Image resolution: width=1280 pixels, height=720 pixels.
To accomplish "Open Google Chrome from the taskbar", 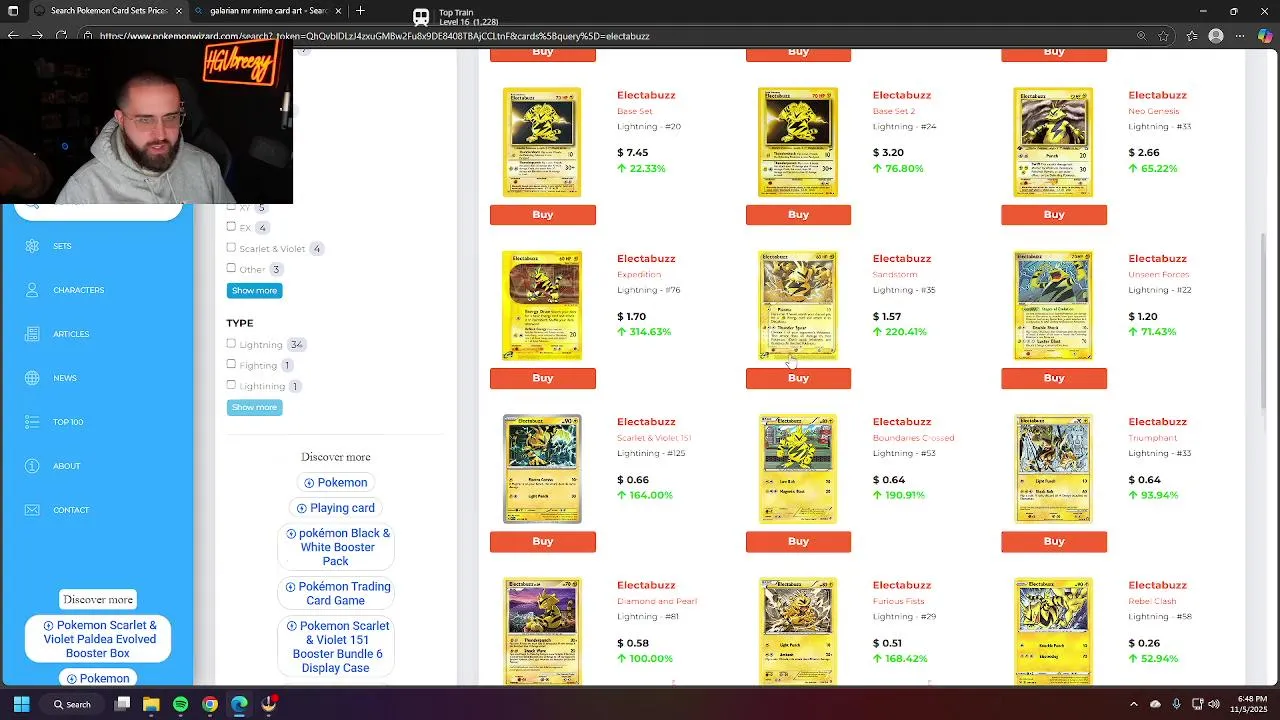I will click(209, 704).
